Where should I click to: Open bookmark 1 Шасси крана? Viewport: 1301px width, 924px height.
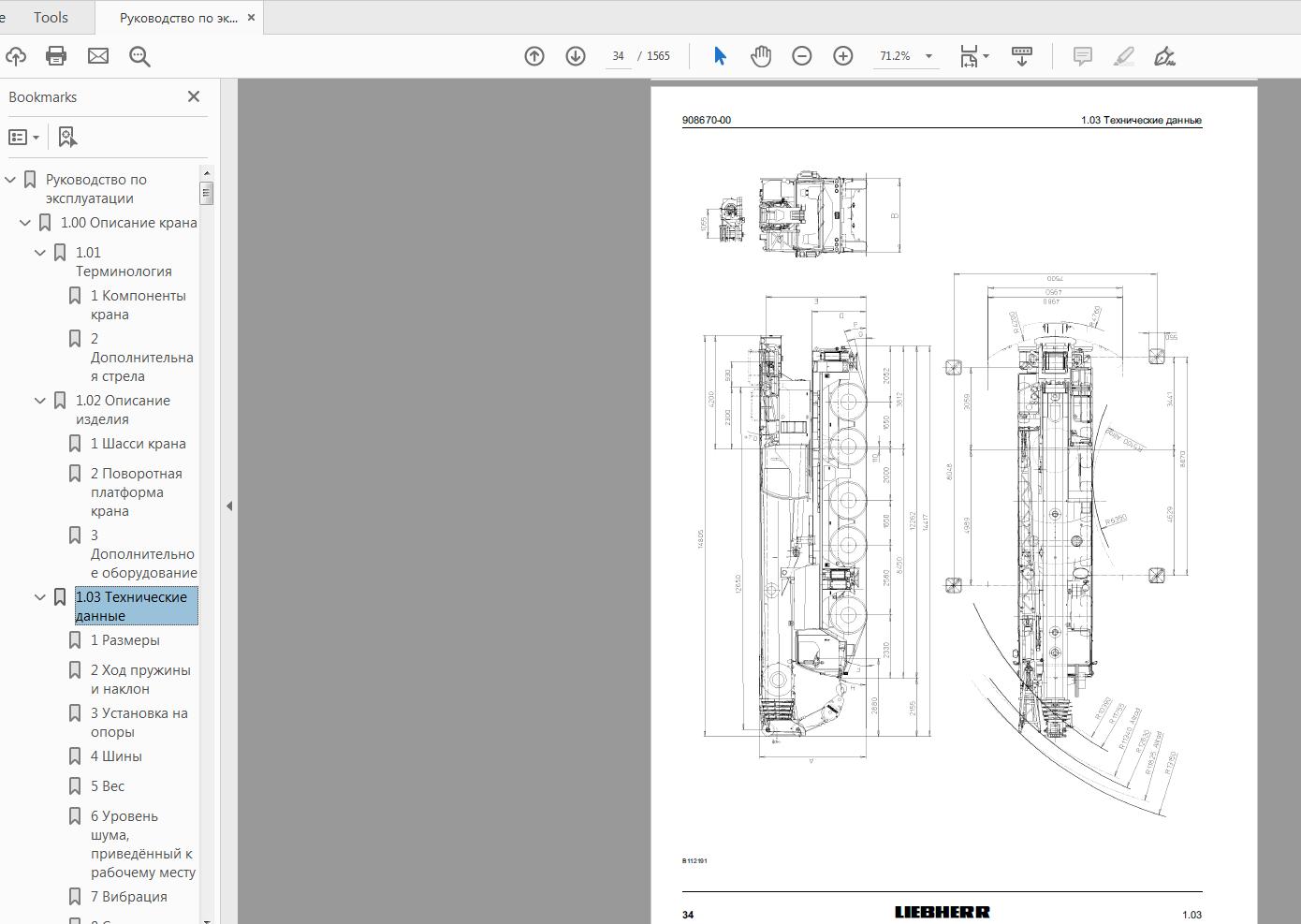[x=139, y=444]
